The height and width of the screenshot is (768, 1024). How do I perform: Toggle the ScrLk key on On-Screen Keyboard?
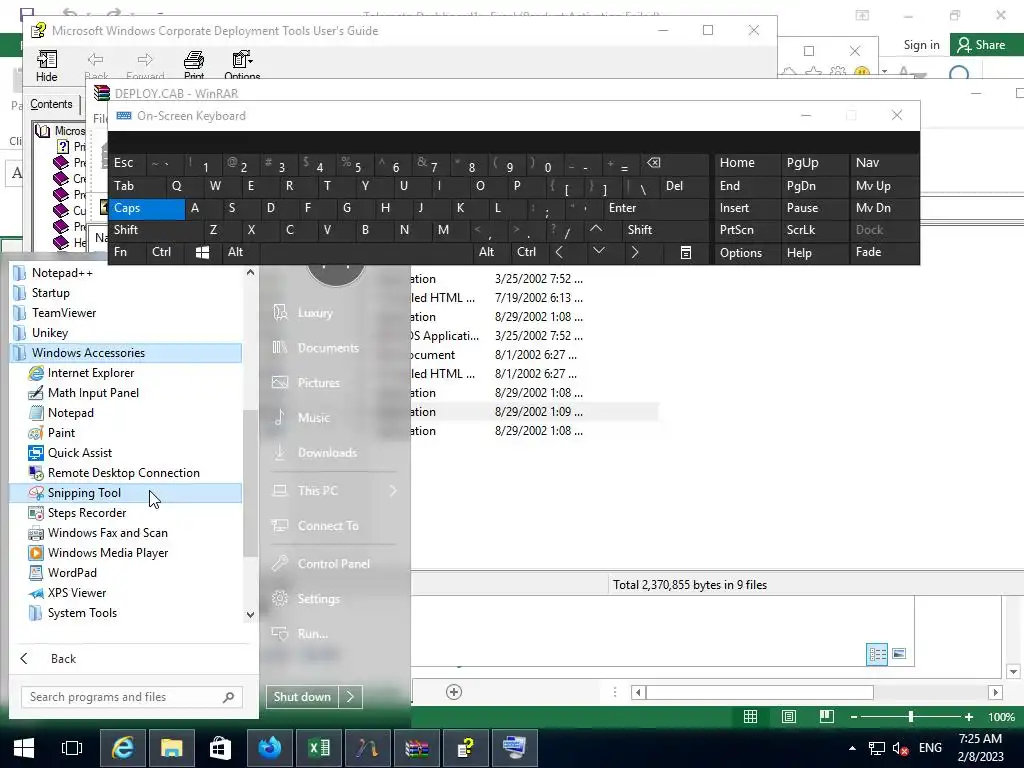coord(814,230)
